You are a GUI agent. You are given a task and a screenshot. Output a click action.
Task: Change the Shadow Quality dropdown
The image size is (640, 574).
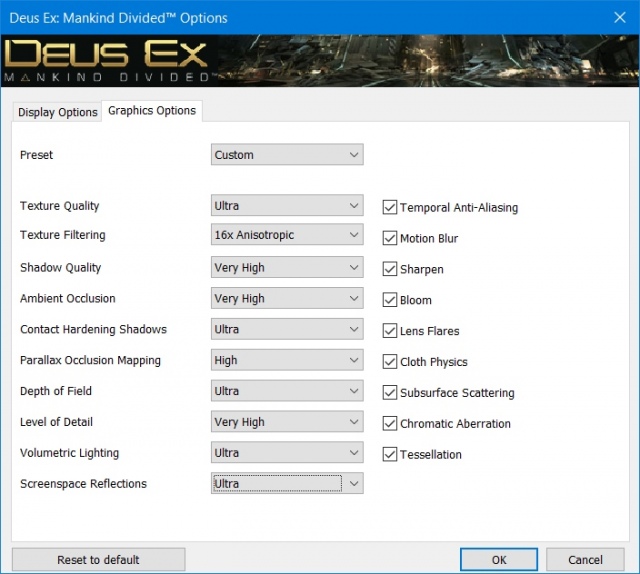click(x=287, y=267)
